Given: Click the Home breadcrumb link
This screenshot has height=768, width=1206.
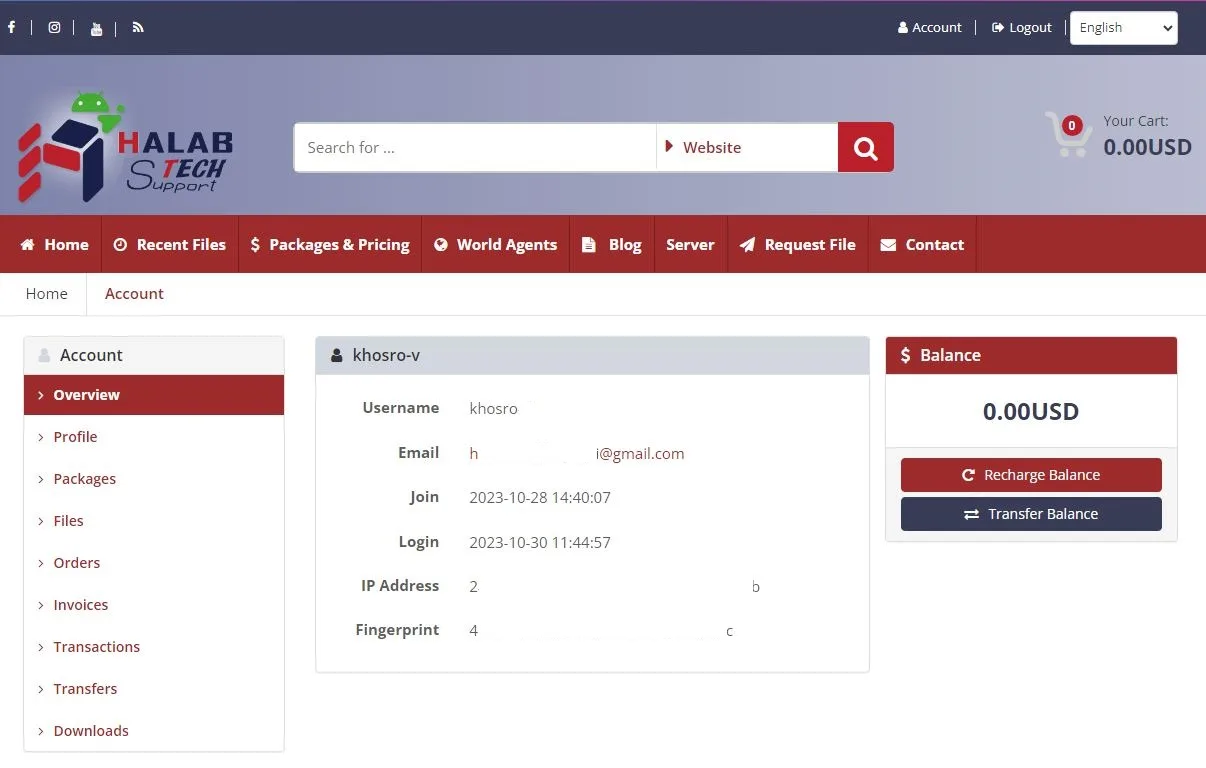Looking at the screenshot, I should (47, 294).
